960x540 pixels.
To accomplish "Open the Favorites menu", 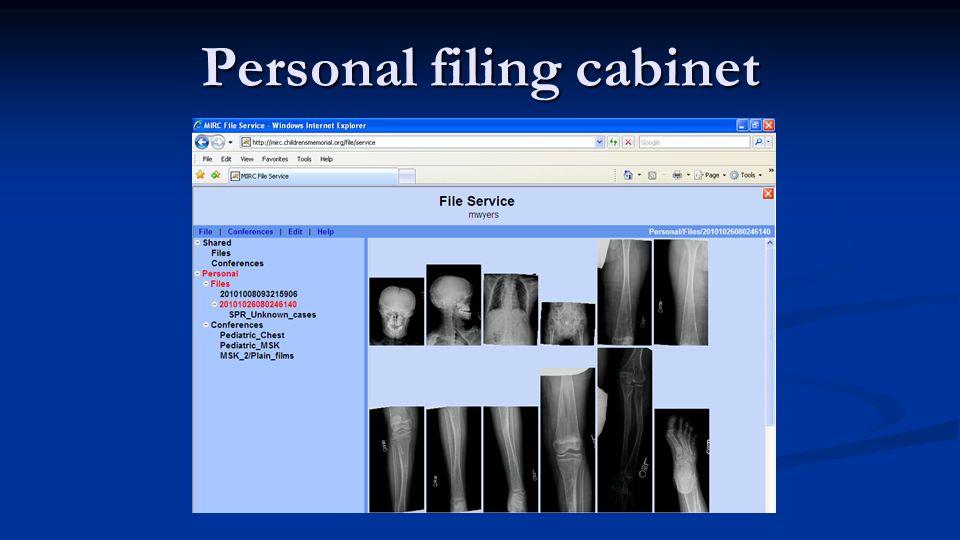I will pyautogui.click(x=275, y=159).
